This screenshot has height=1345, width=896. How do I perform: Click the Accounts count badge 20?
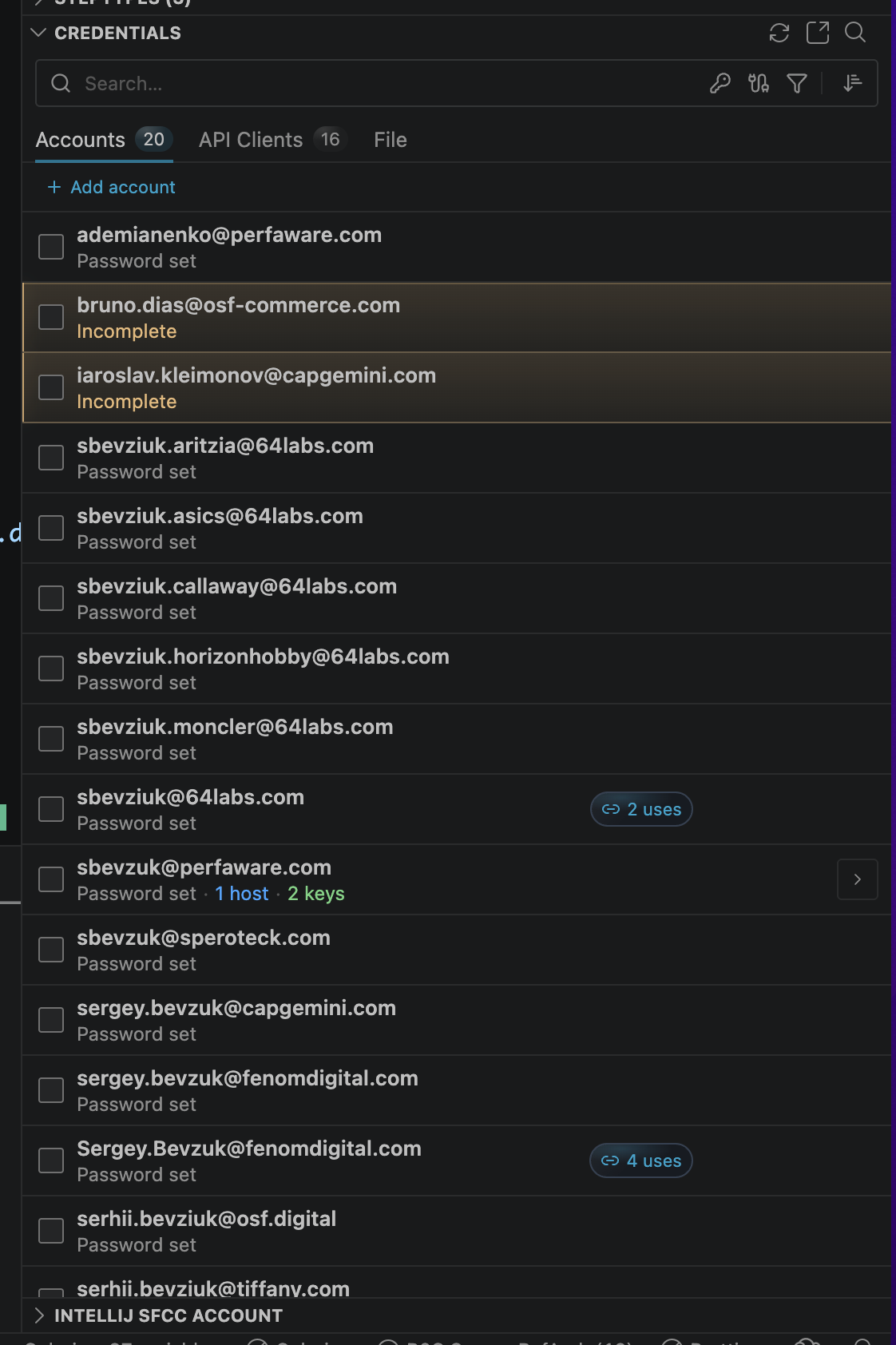[x=153, y=140]
